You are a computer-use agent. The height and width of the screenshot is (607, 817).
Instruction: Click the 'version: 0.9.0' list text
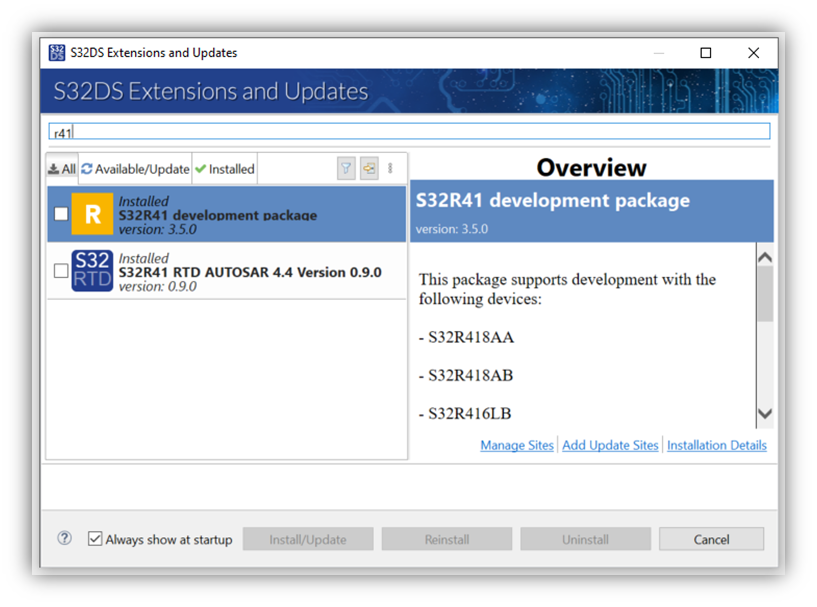tap(157, 287)
